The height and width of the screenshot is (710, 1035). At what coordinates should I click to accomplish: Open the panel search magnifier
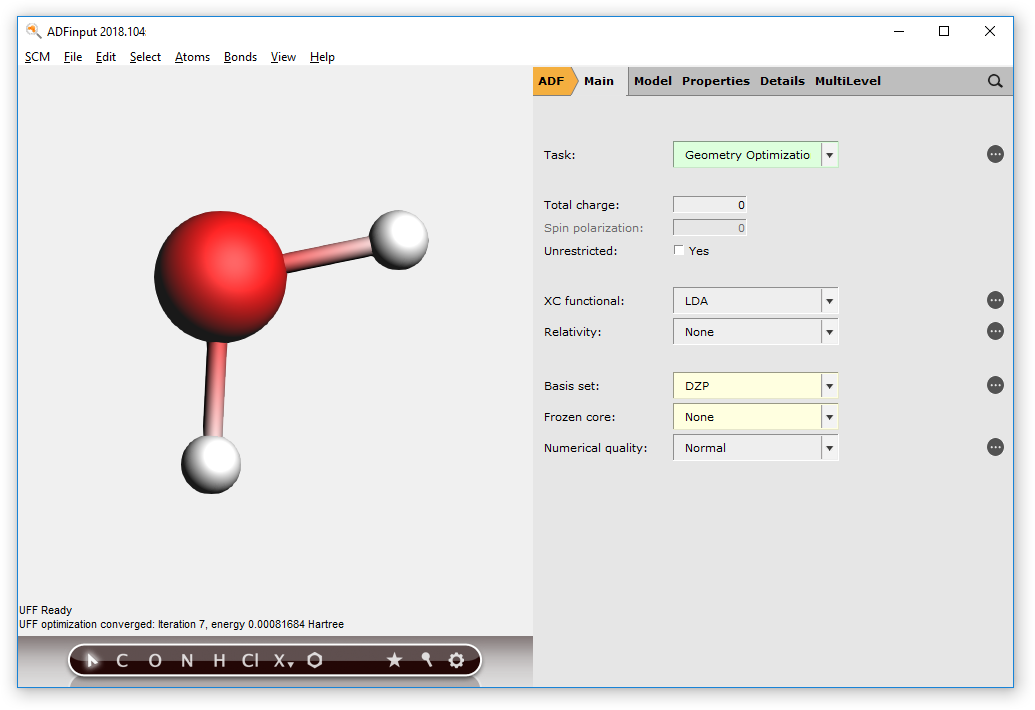[995, 81]
